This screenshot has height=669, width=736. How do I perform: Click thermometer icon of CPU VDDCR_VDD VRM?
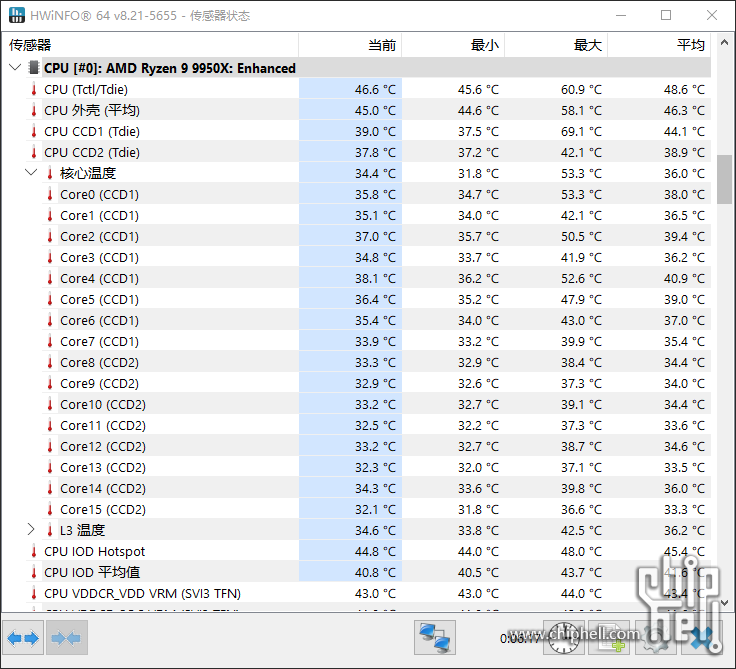(34, 593)
